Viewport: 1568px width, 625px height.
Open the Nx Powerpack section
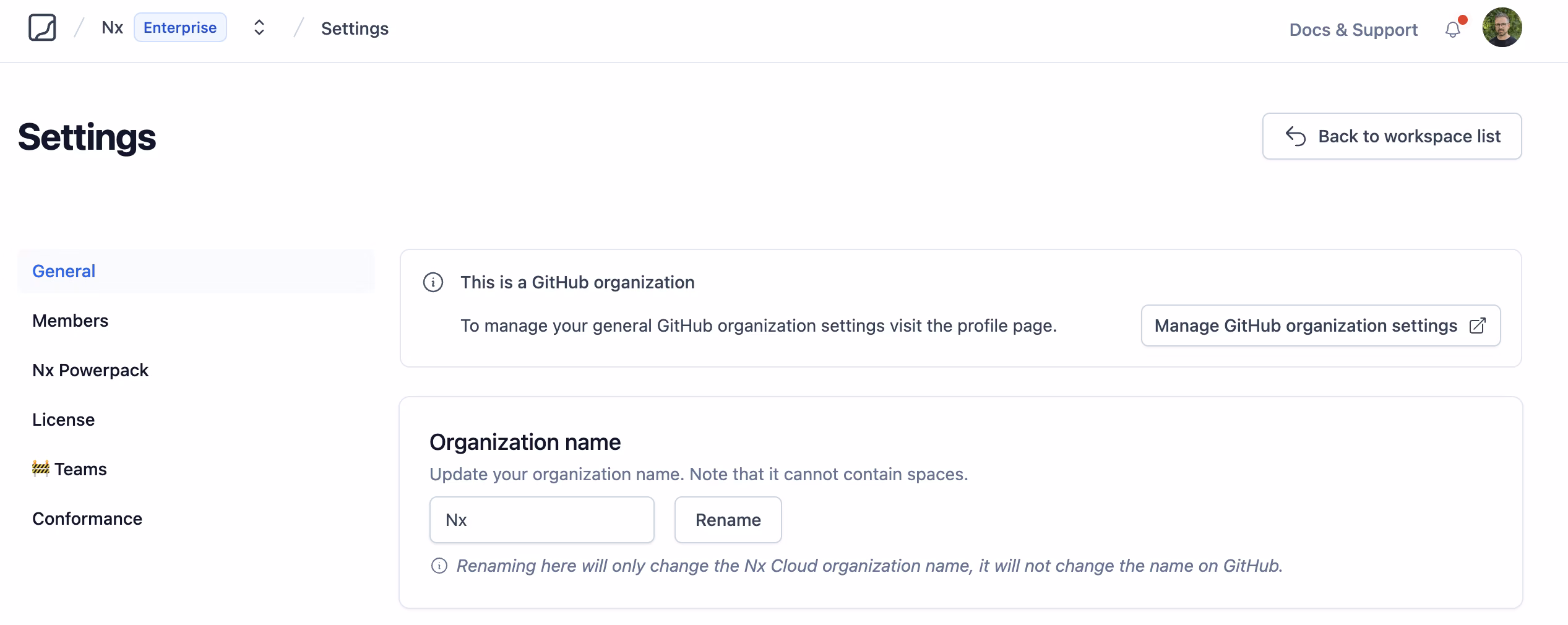coord(90,370)
